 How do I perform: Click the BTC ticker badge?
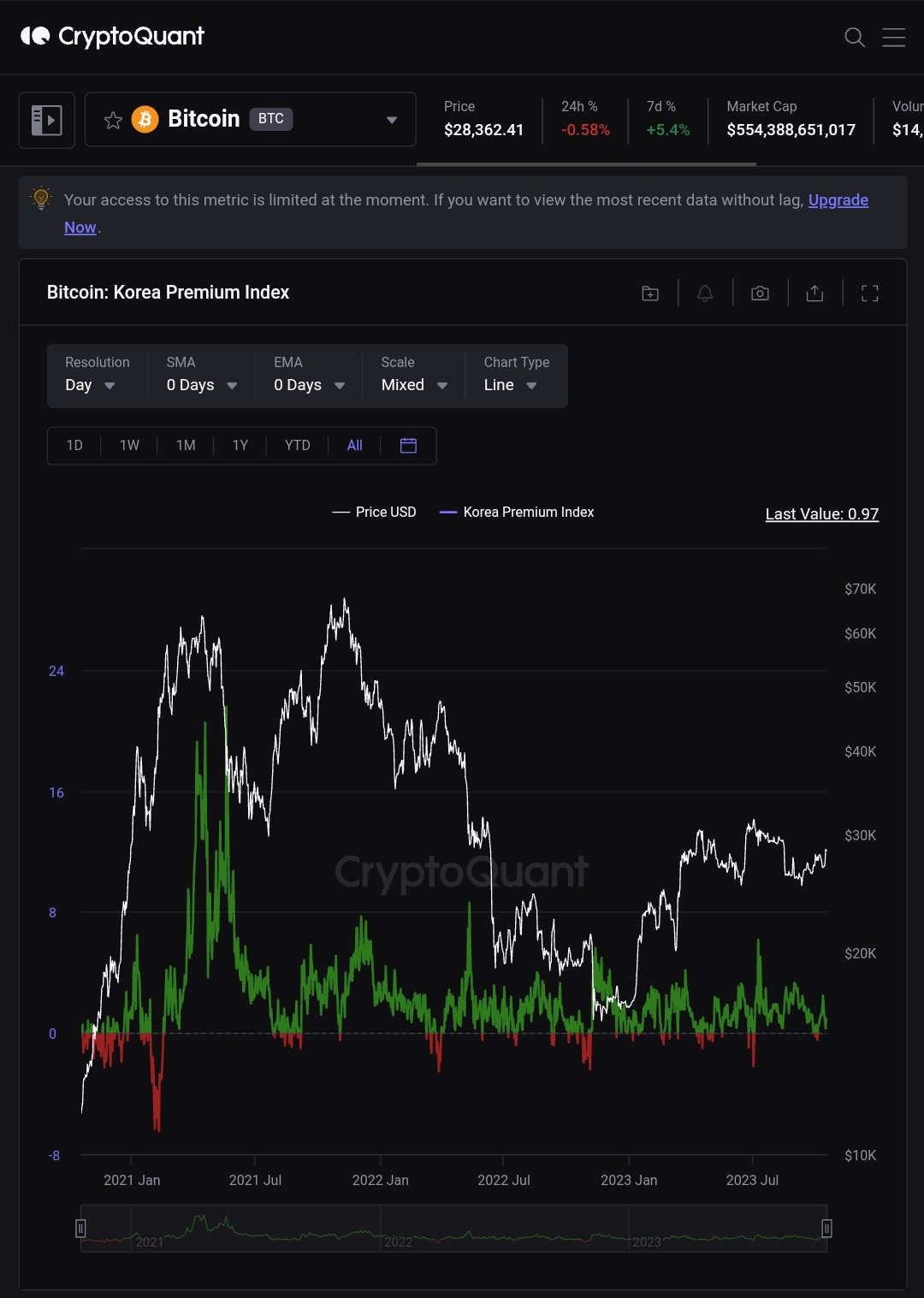coord(271,119)
